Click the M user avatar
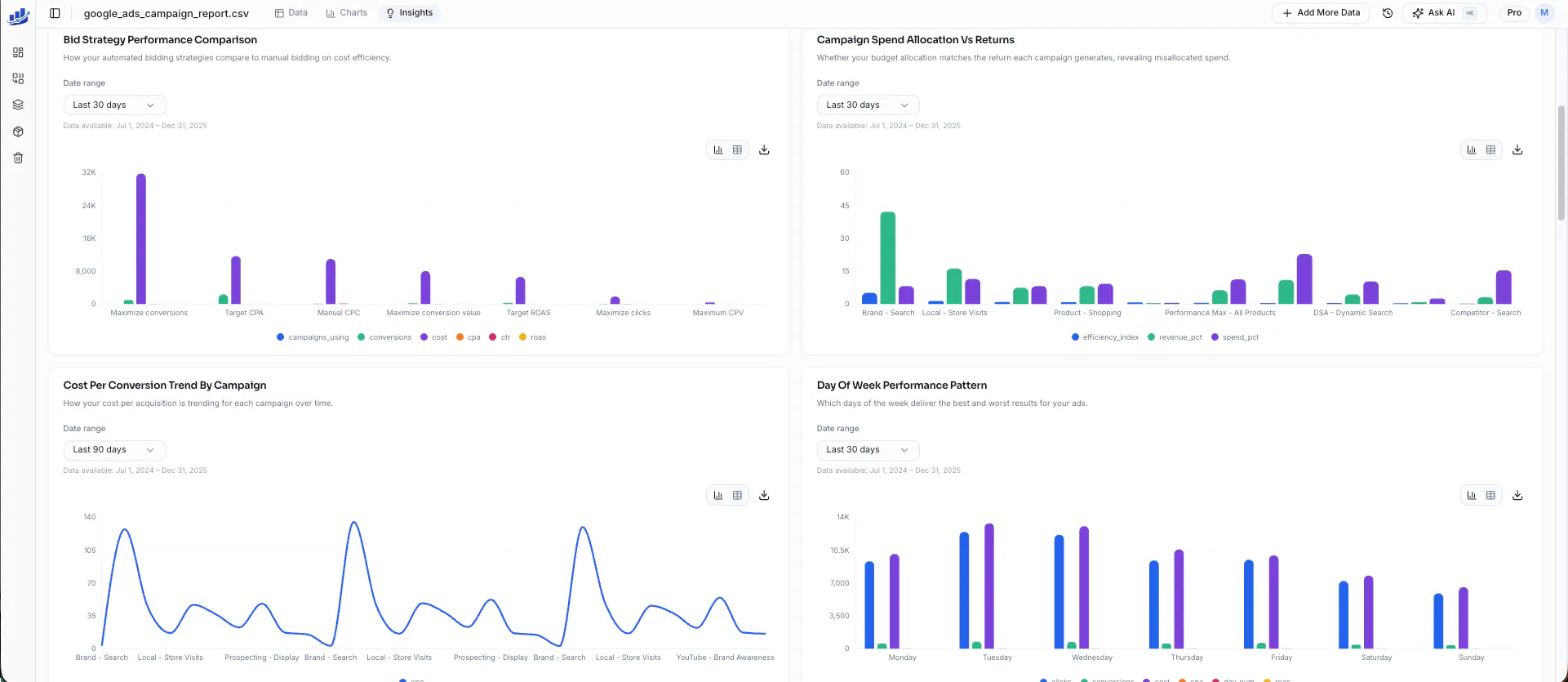Screen dimensions: 1568x682 [x=1544, y=13]
